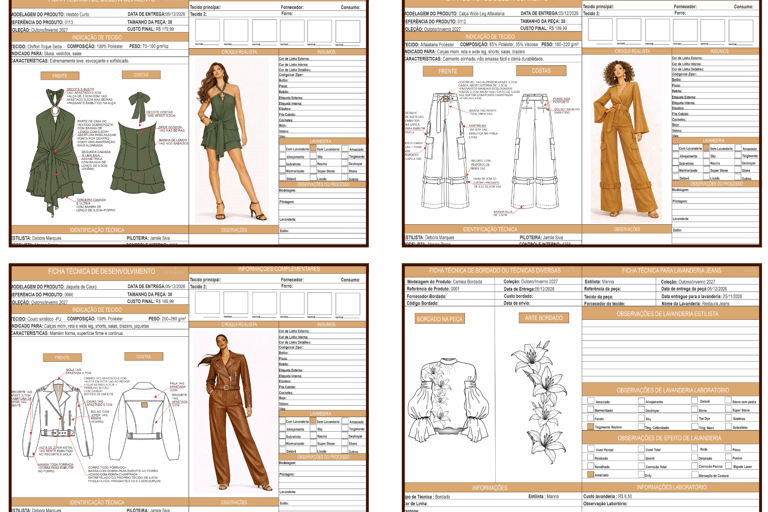Image resolution: width=768 pixels, height=512 pixels.
Task: Click the FICHA TÉCNICA DE BORDADO OU TÉCNICAS DIVERSAS title
Action: click(x=495, y=270)
